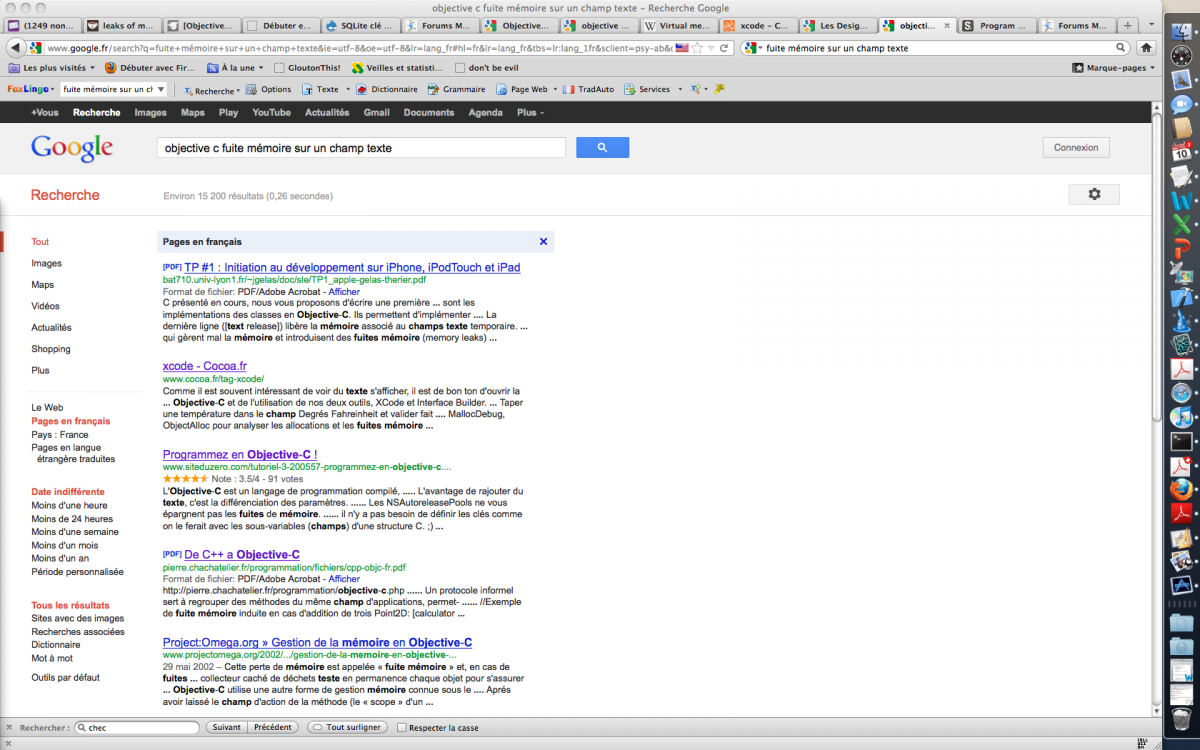The image size is (1200, 750).
Task: Click the FoxLingo highlighter pin icon
Action: pyautogui.click(x=719, y=89)
